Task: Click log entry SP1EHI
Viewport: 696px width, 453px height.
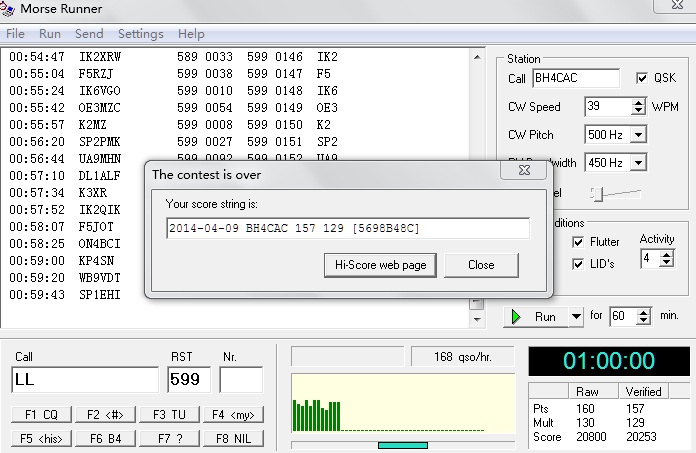Action: tap(99, 295)
